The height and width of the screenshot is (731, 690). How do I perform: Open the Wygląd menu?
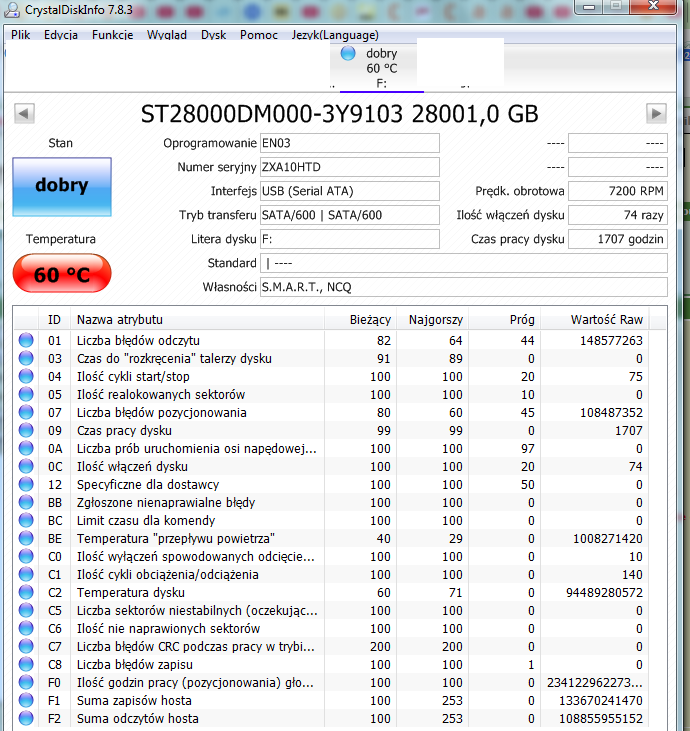click(166, 35)
